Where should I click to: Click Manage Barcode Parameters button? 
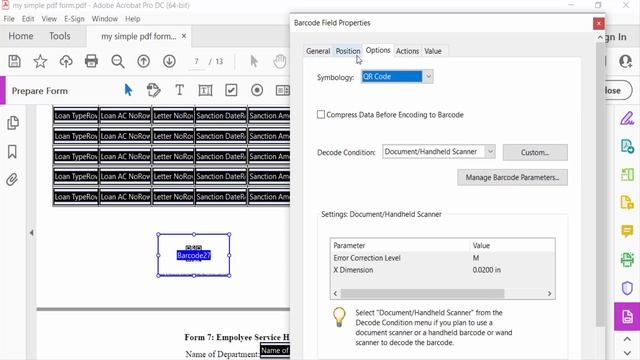point(512,178)
